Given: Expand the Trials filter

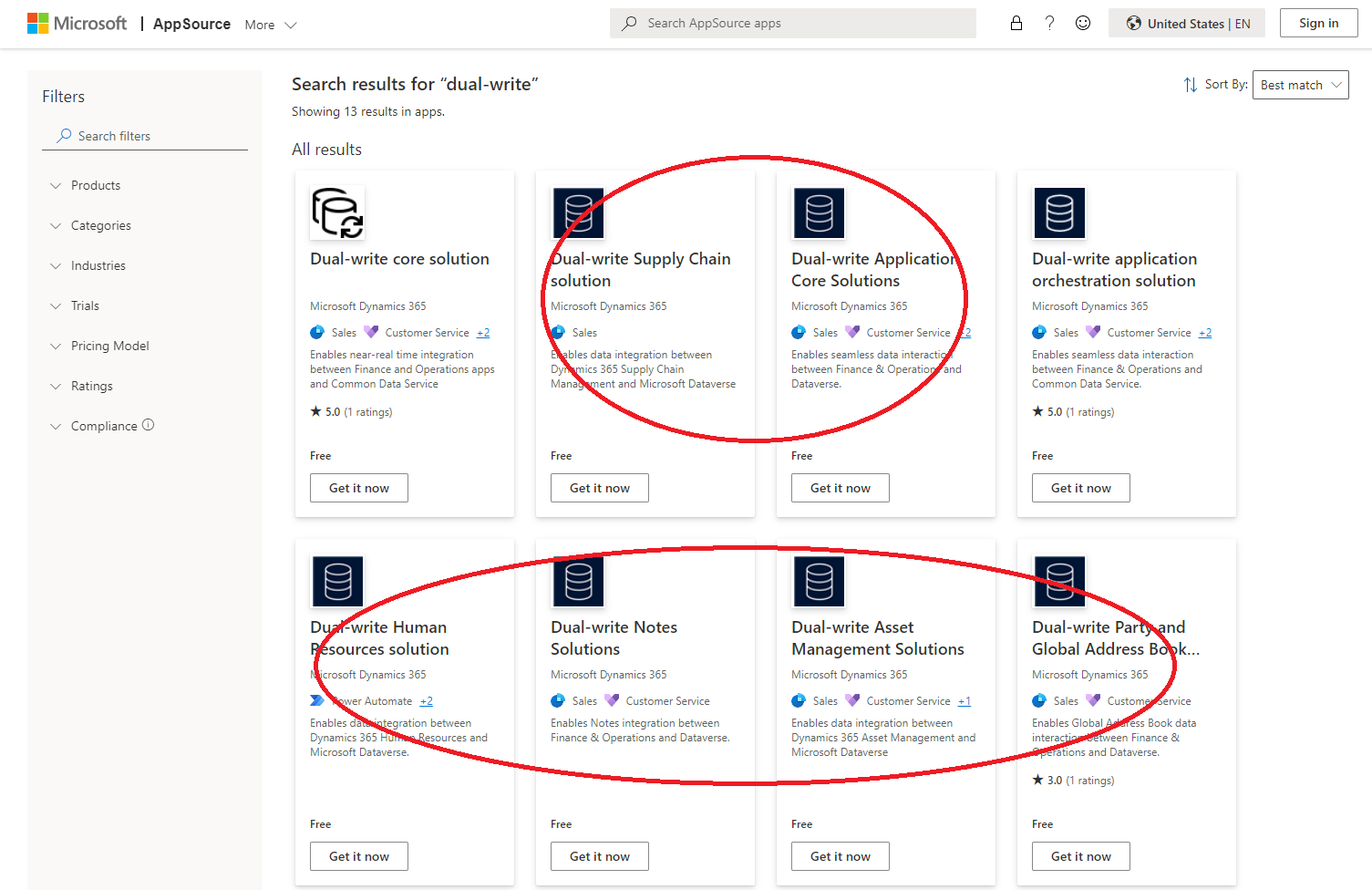Looking at the screenshot, I should (75, 305).
